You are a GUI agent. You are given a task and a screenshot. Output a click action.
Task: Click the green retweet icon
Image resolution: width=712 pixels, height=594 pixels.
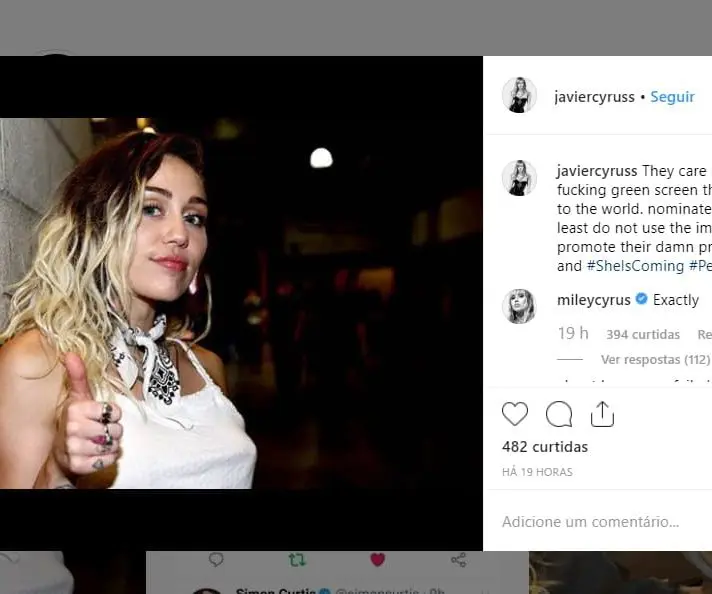[x=297, y=560]
